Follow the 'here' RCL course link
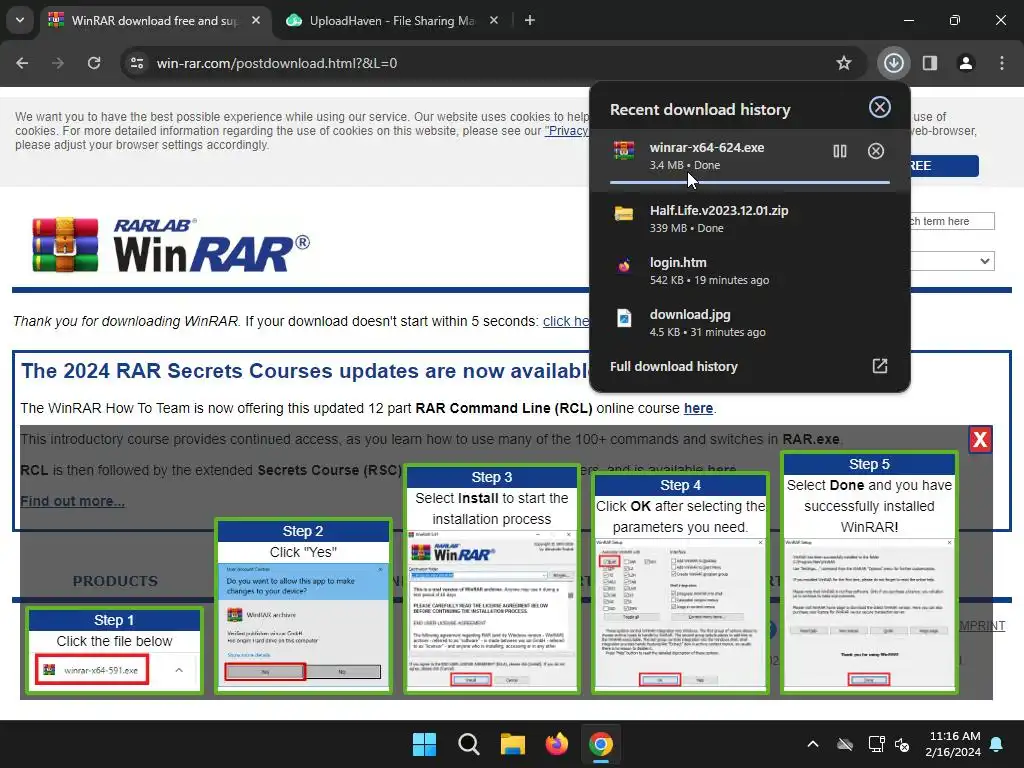1024x768 pixels. (x=698, y=408)
